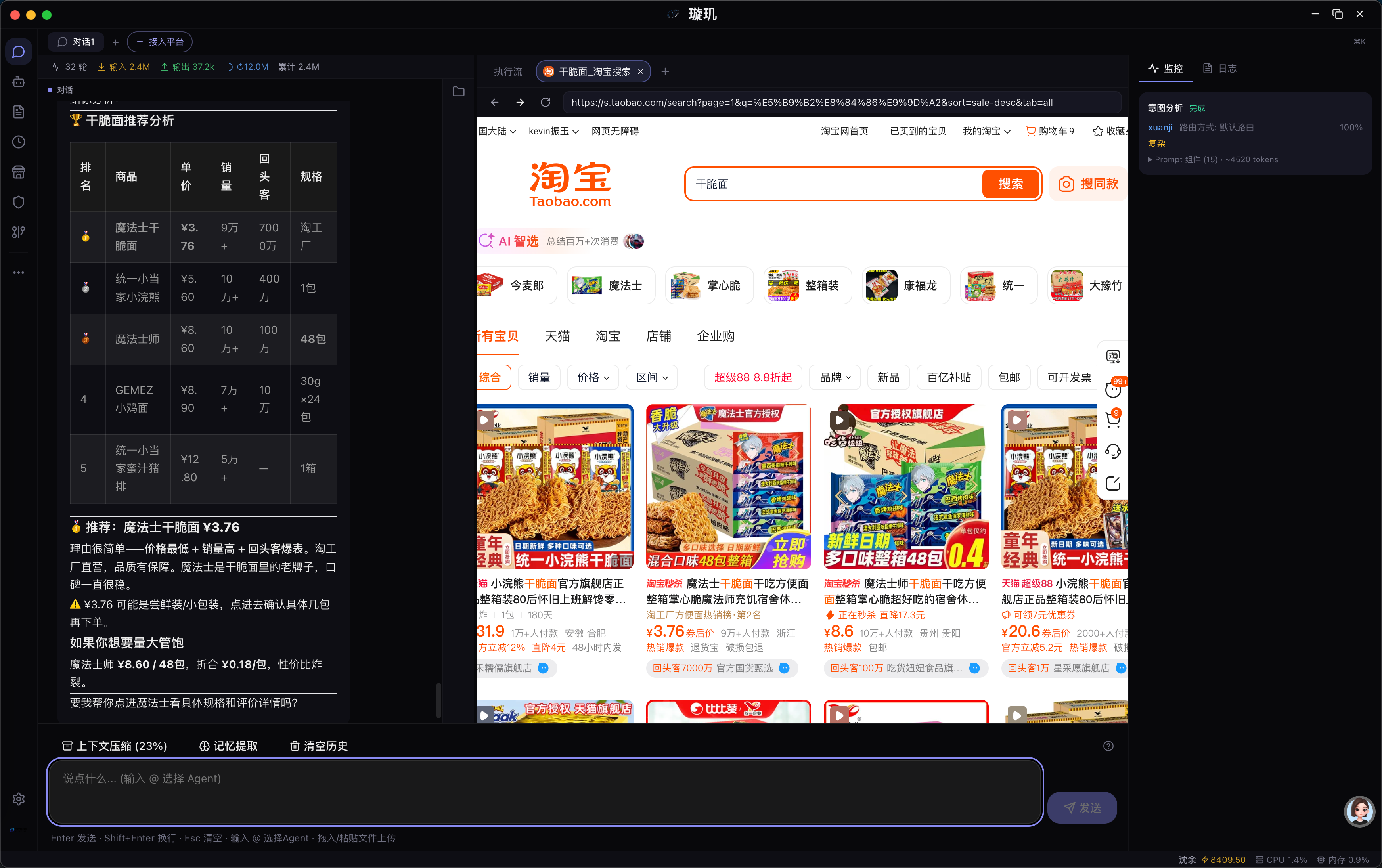1382x868 pixels.
Task: Open the kevin振玉 account dropdown
Action: click(x=553, y=131)
